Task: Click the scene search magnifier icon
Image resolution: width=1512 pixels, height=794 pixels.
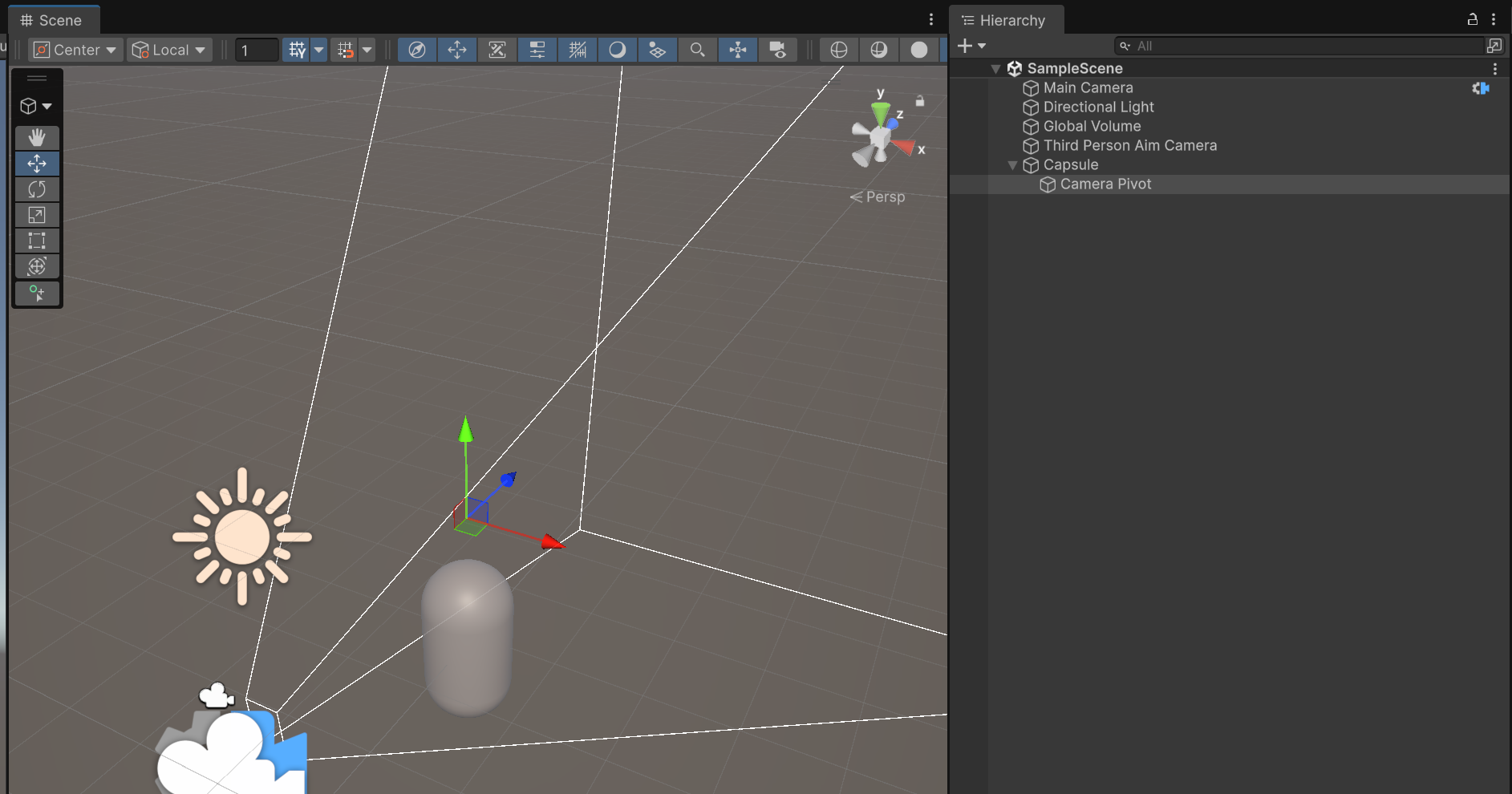Action: pyautogui.click(x=697, y=50)
